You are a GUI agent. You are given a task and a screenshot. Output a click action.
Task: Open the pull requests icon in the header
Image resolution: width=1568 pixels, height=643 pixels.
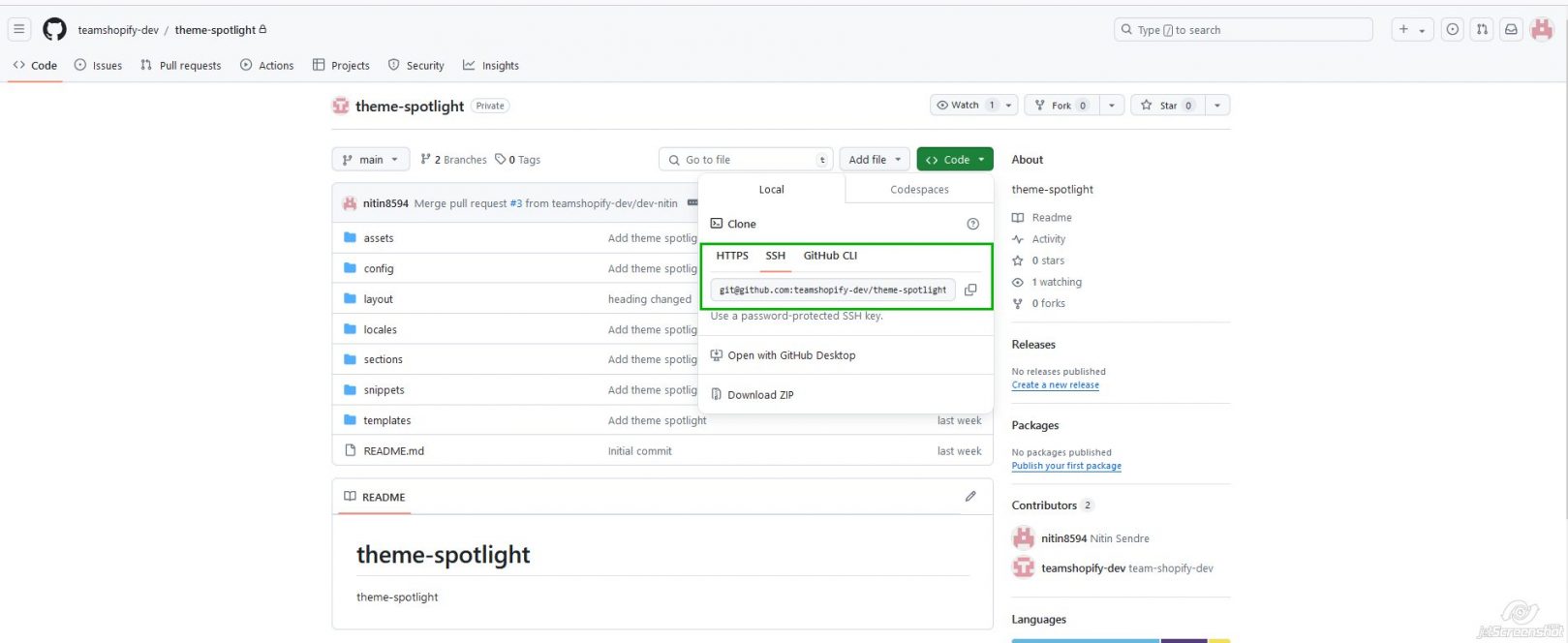click(x=1482, y=30)
